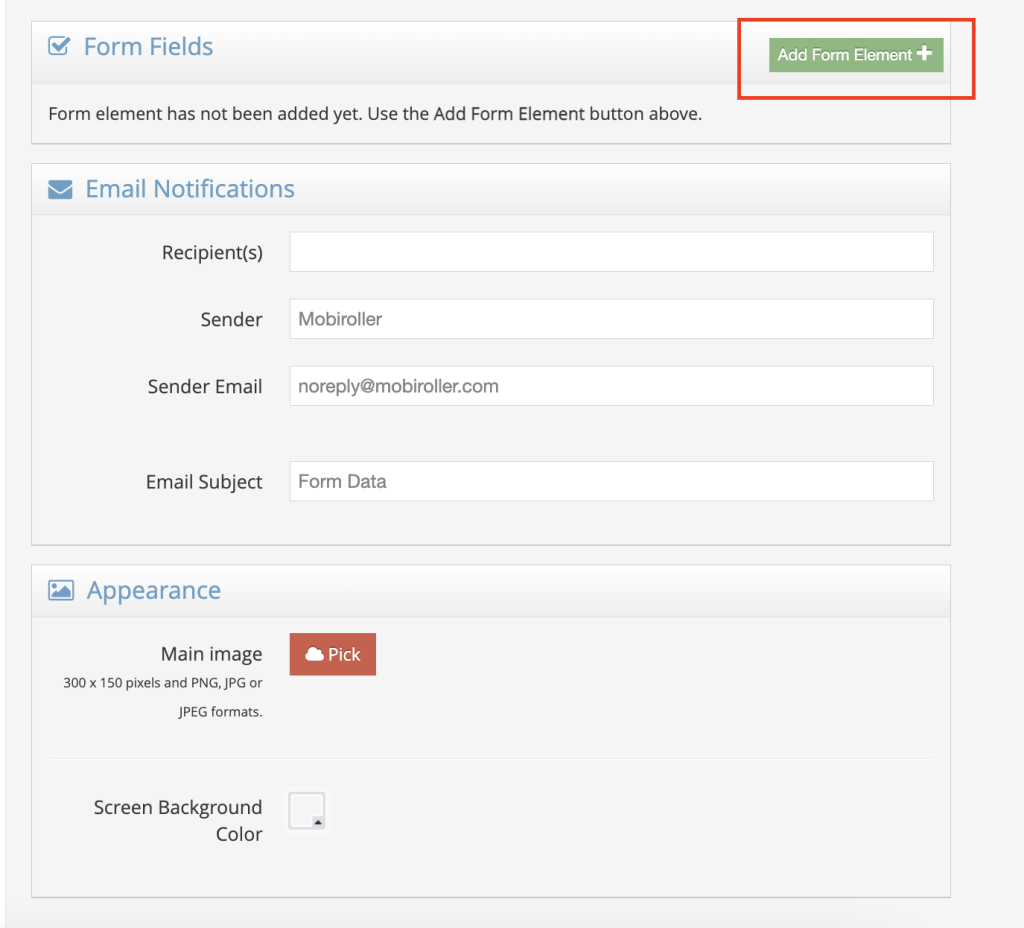This screenshot has height=928, width=1024.
Task: Click the cloud icon inside the Pick button
Action: point(314,654)
